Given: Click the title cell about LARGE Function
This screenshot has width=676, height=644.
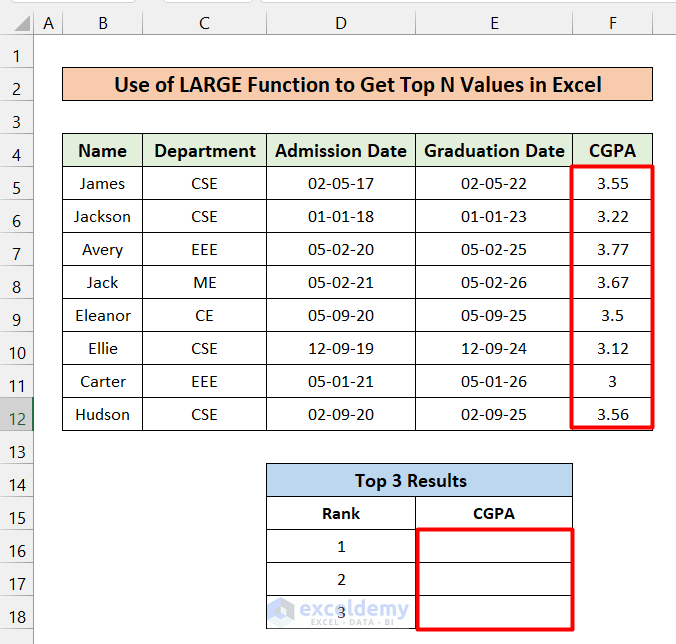Looking at the screenshot, I should click(x=357, y=84).
